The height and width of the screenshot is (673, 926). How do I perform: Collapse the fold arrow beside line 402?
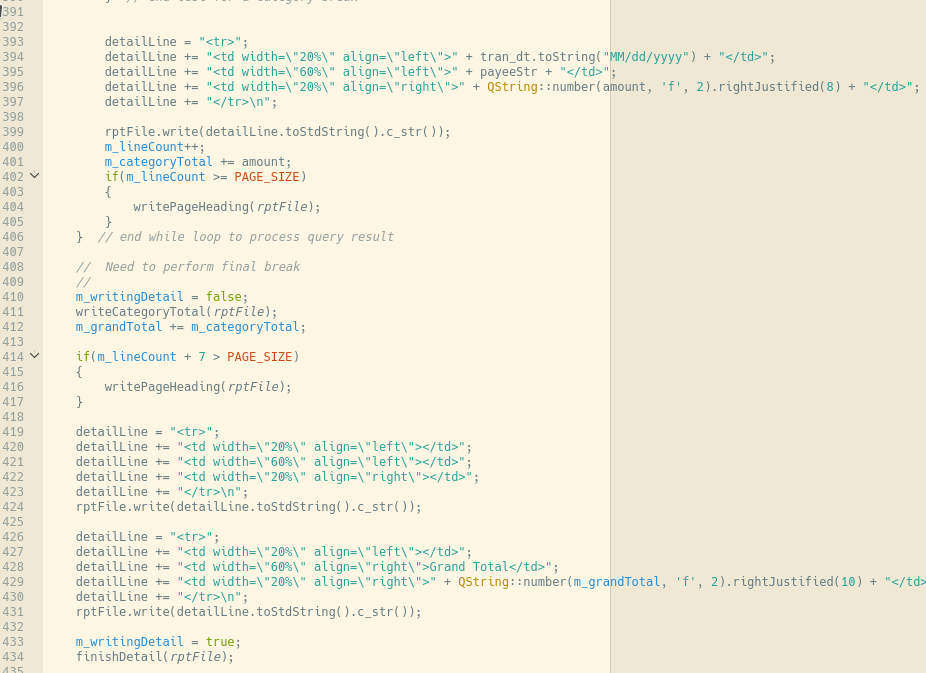[35, 175]
